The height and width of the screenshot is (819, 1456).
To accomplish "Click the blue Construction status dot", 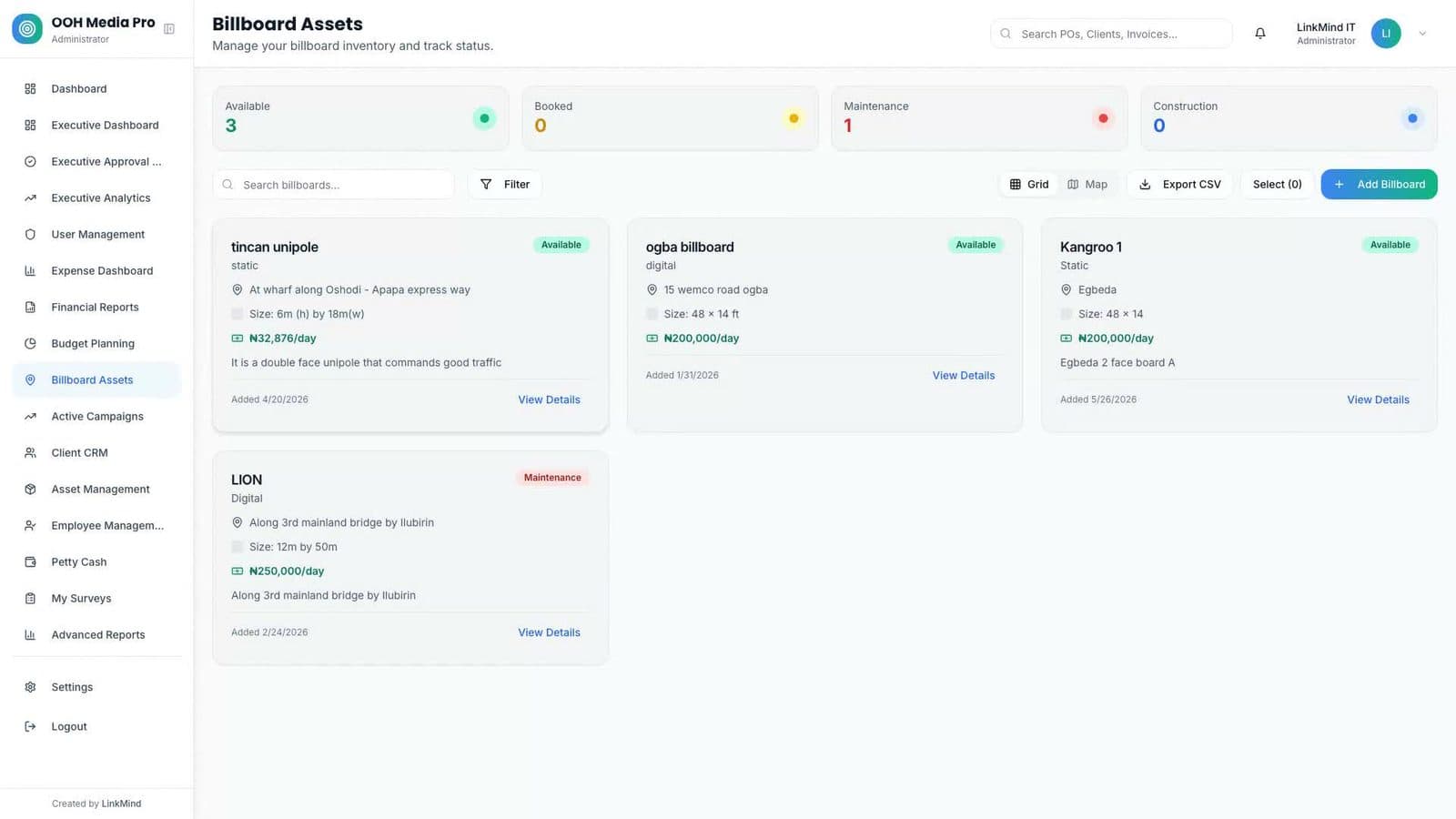I will click(1412, 118).
